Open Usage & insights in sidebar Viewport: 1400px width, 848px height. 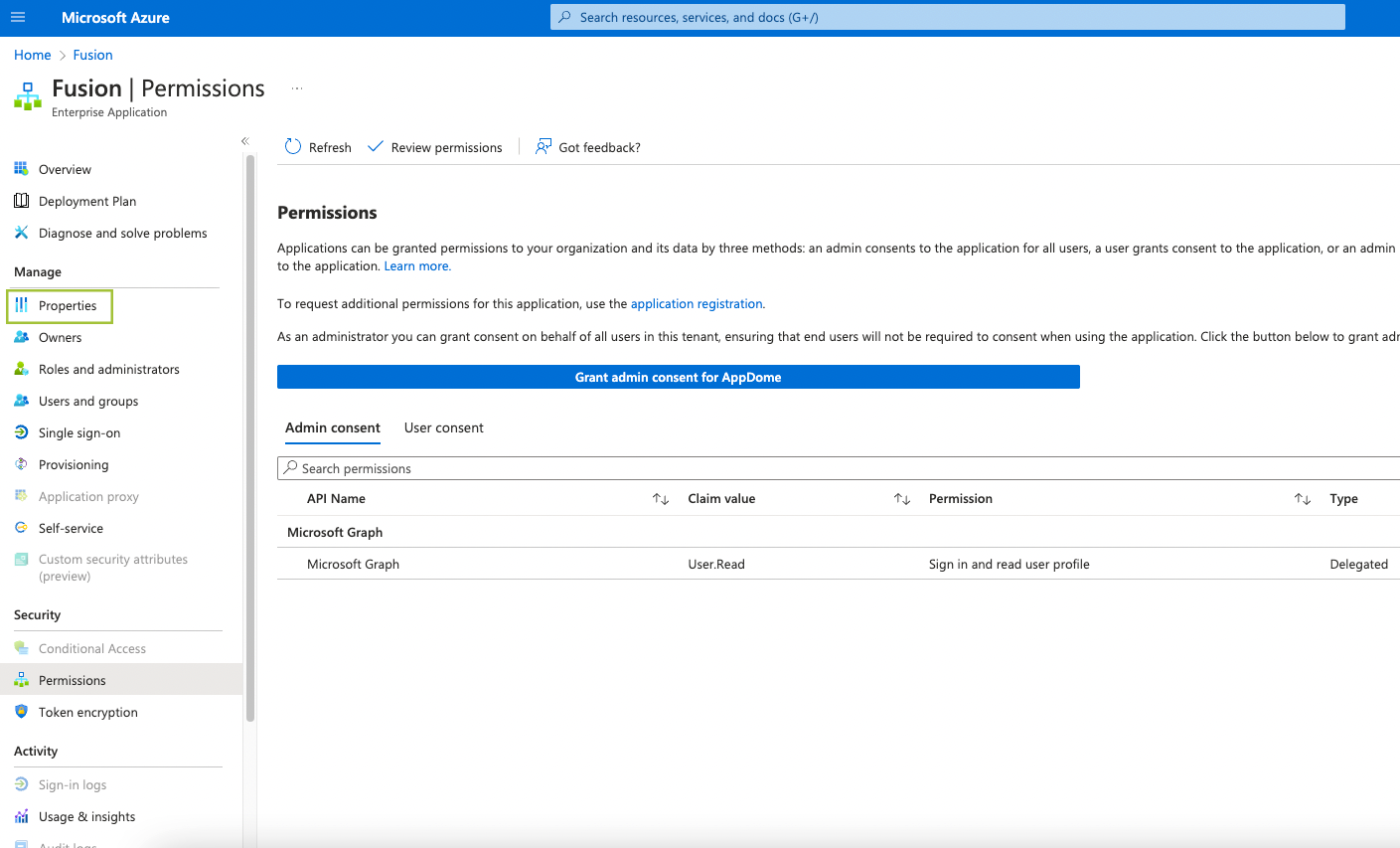coord(86,817)
